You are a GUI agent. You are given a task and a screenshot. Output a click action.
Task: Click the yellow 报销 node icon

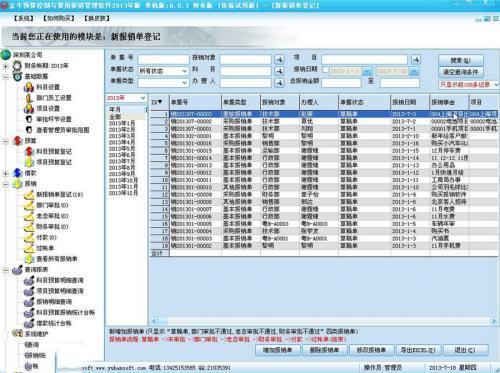point(17,183)
